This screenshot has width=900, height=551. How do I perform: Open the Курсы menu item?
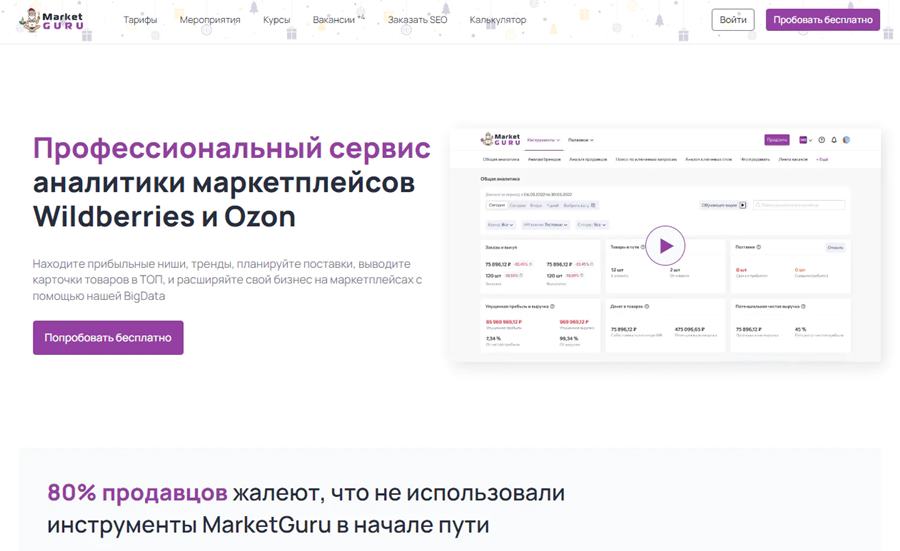click(277, 20)
